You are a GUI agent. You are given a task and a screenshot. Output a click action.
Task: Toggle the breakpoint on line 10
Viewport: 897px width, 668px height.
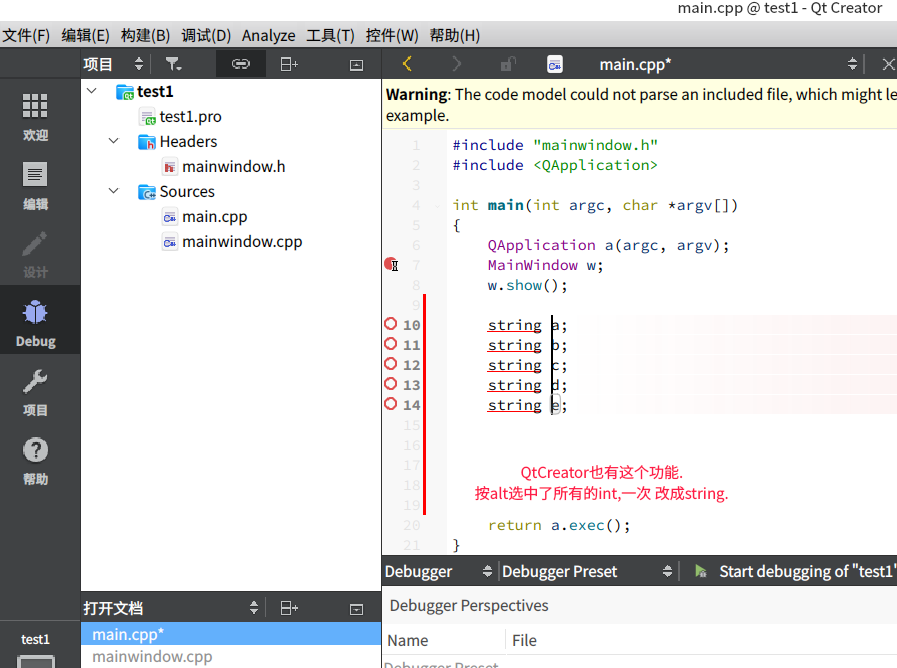(391, 324)
